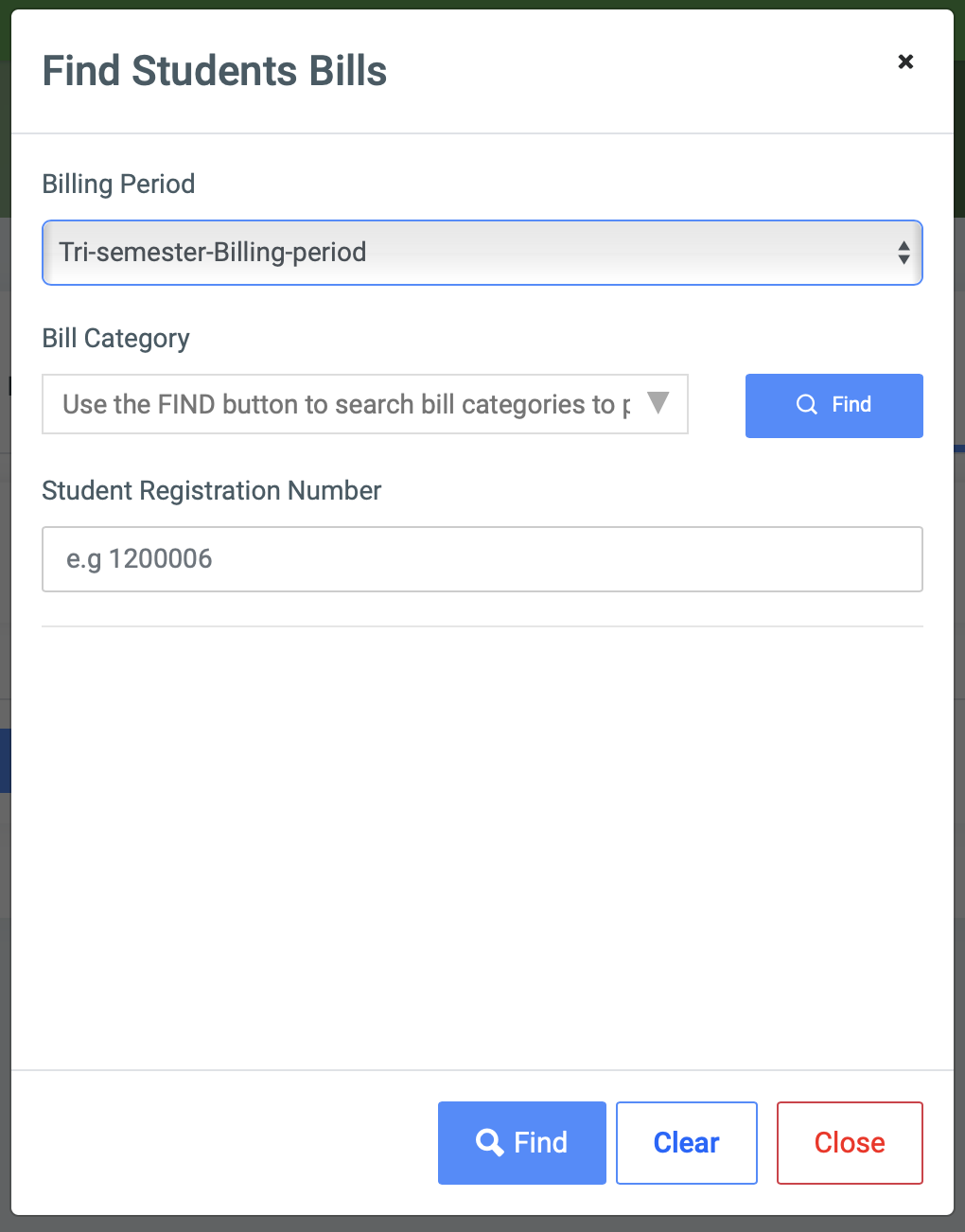The image size is (965, 1232).
Task: Click Close to exit Find Students Bills
Action: [849, 1142]
